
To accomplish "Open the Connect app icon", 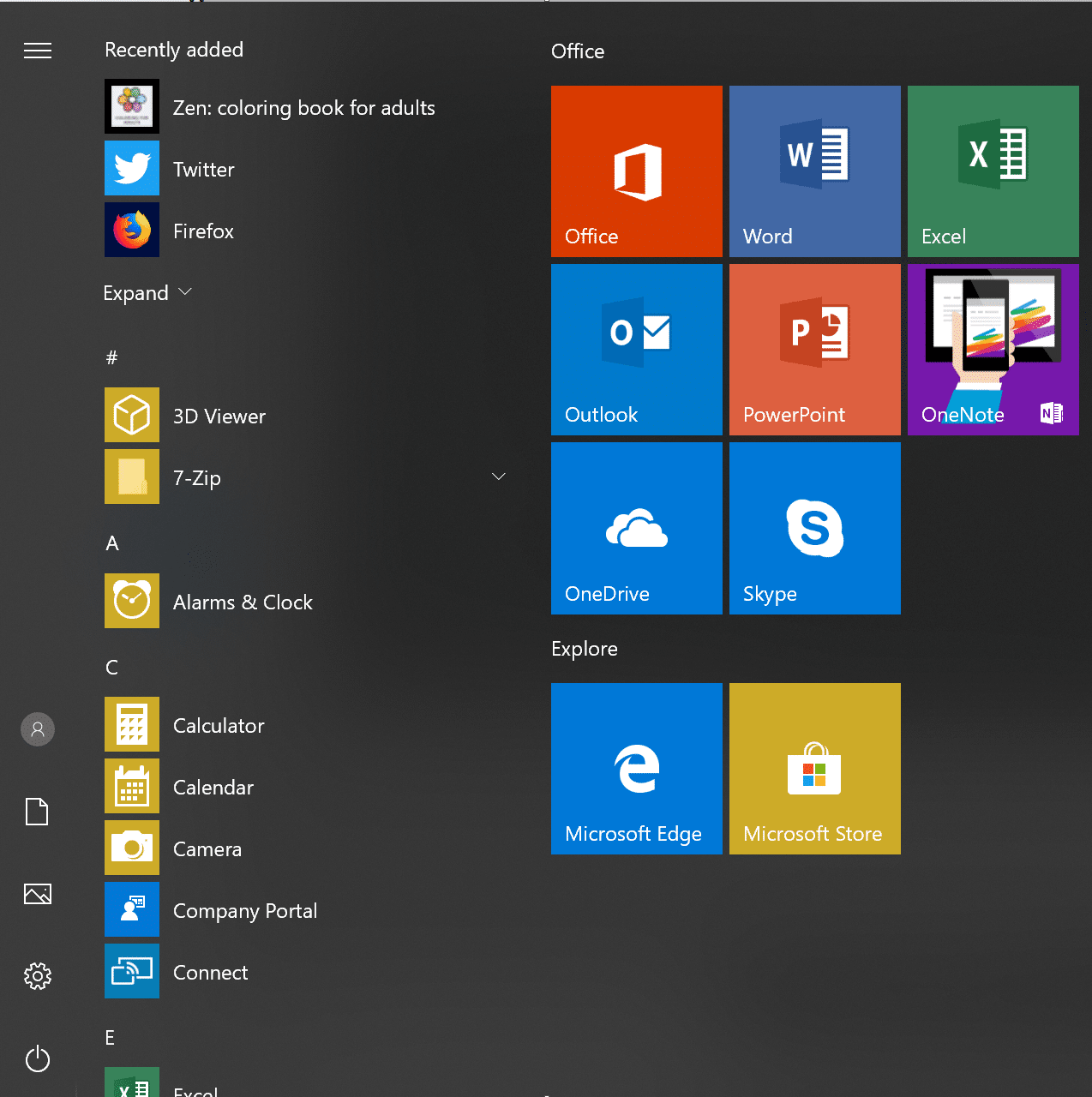I will (x=132, y=971).
